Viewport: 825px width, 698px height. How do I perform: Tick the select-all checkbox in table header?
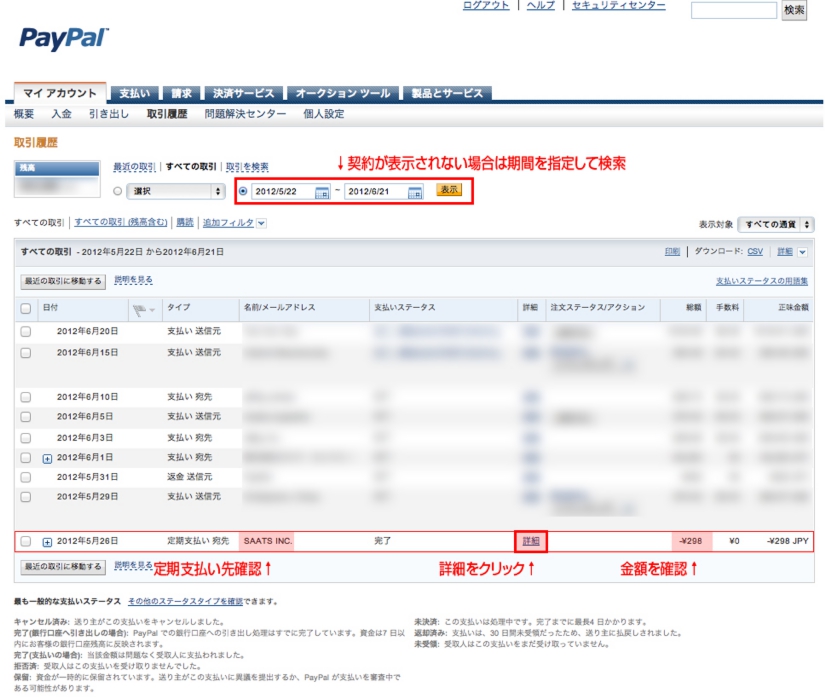pyautogui.click(x=26, y=308)
